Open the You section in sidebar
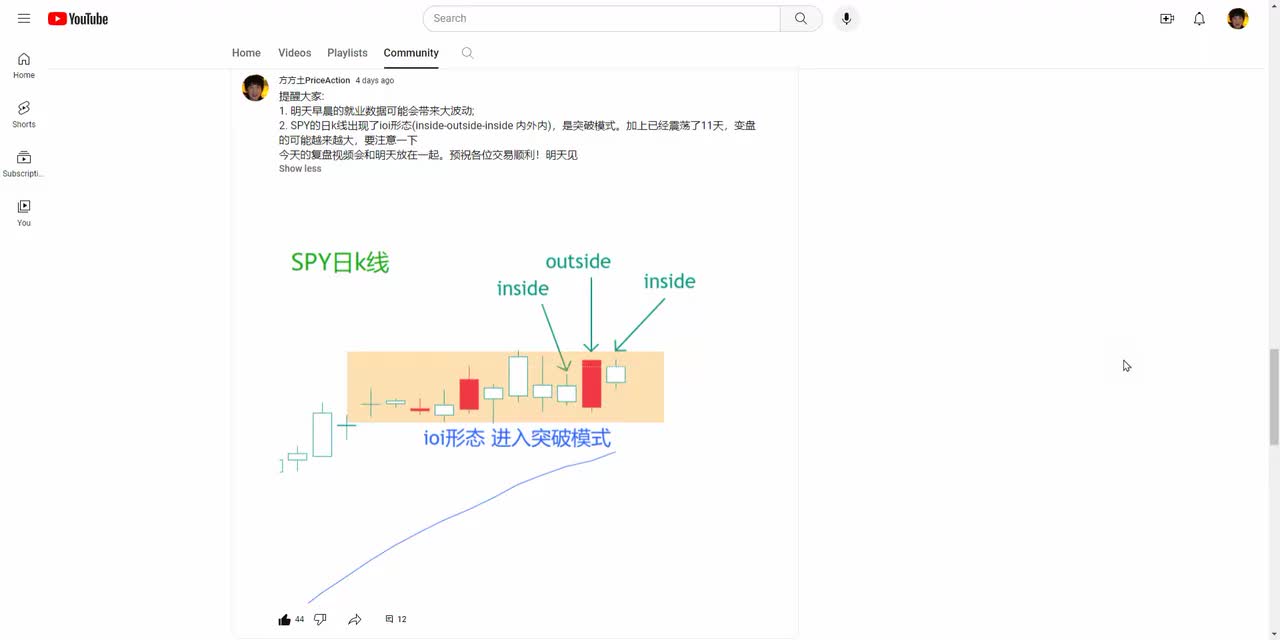Screen dimensions: 1280x640 point(24,212)
